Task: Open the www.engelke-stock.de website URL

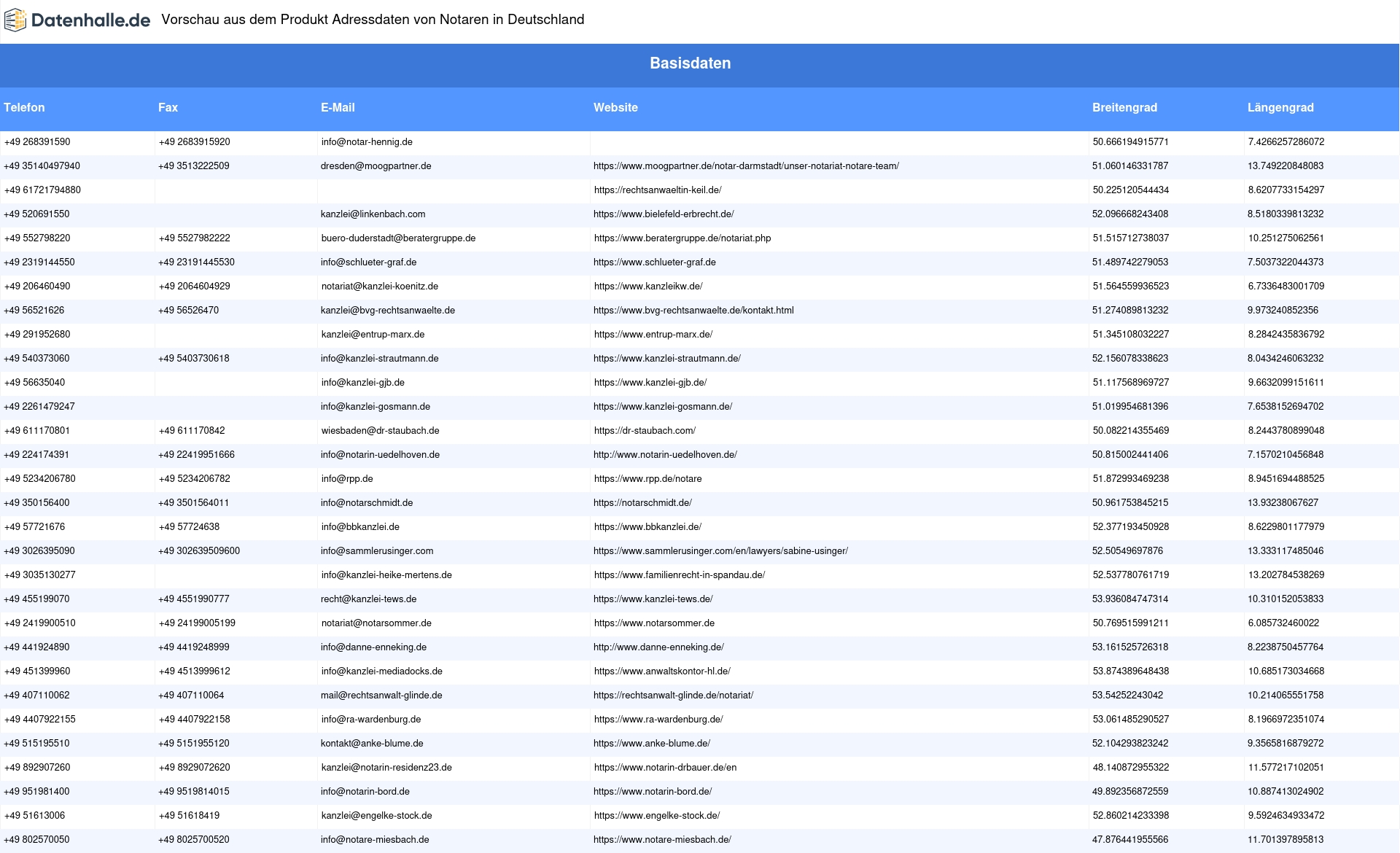Action: (x=657, y=816)
